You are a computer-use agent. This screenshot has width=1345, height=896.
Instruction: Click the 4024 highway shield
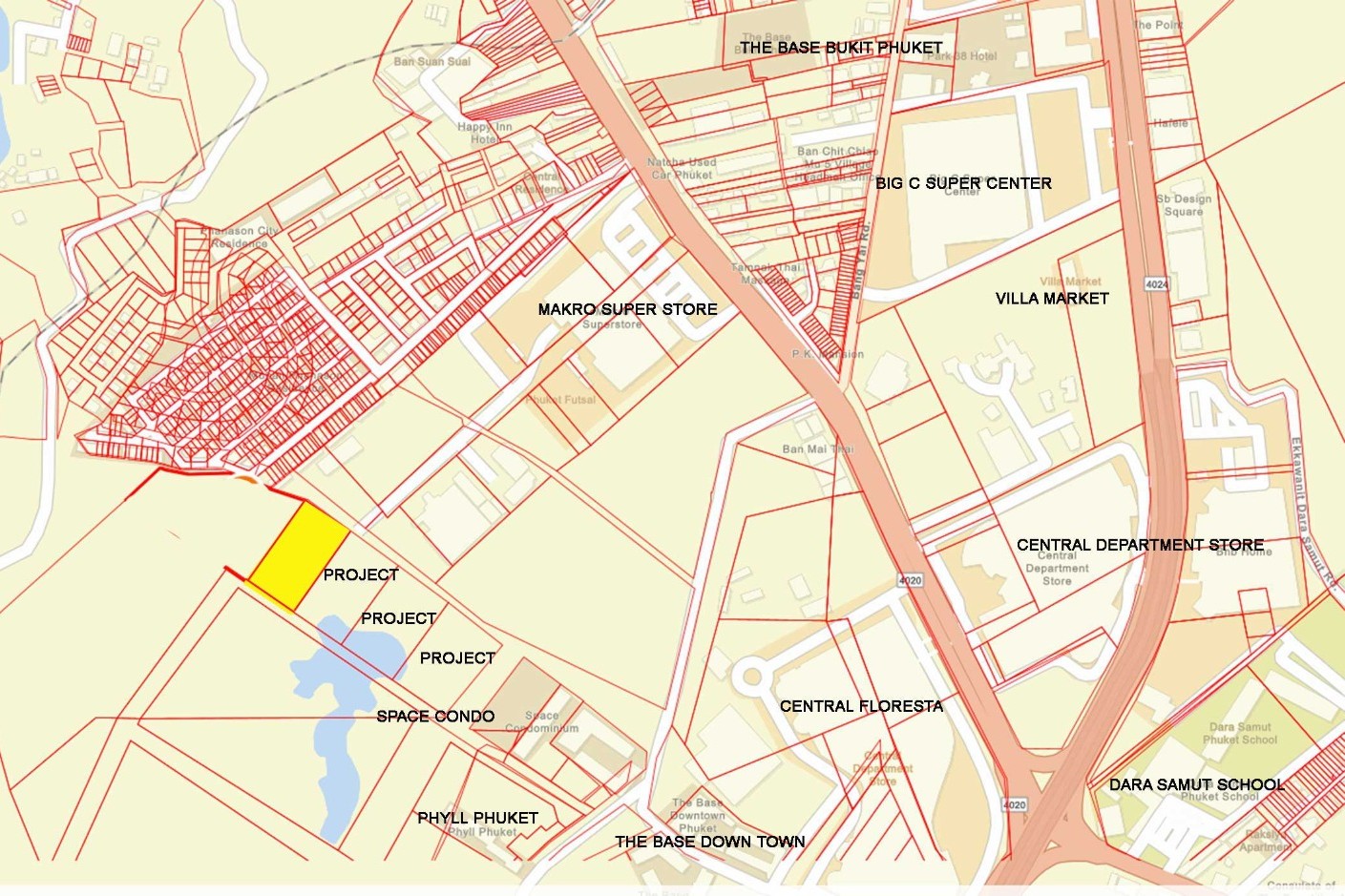point(1157,284)
